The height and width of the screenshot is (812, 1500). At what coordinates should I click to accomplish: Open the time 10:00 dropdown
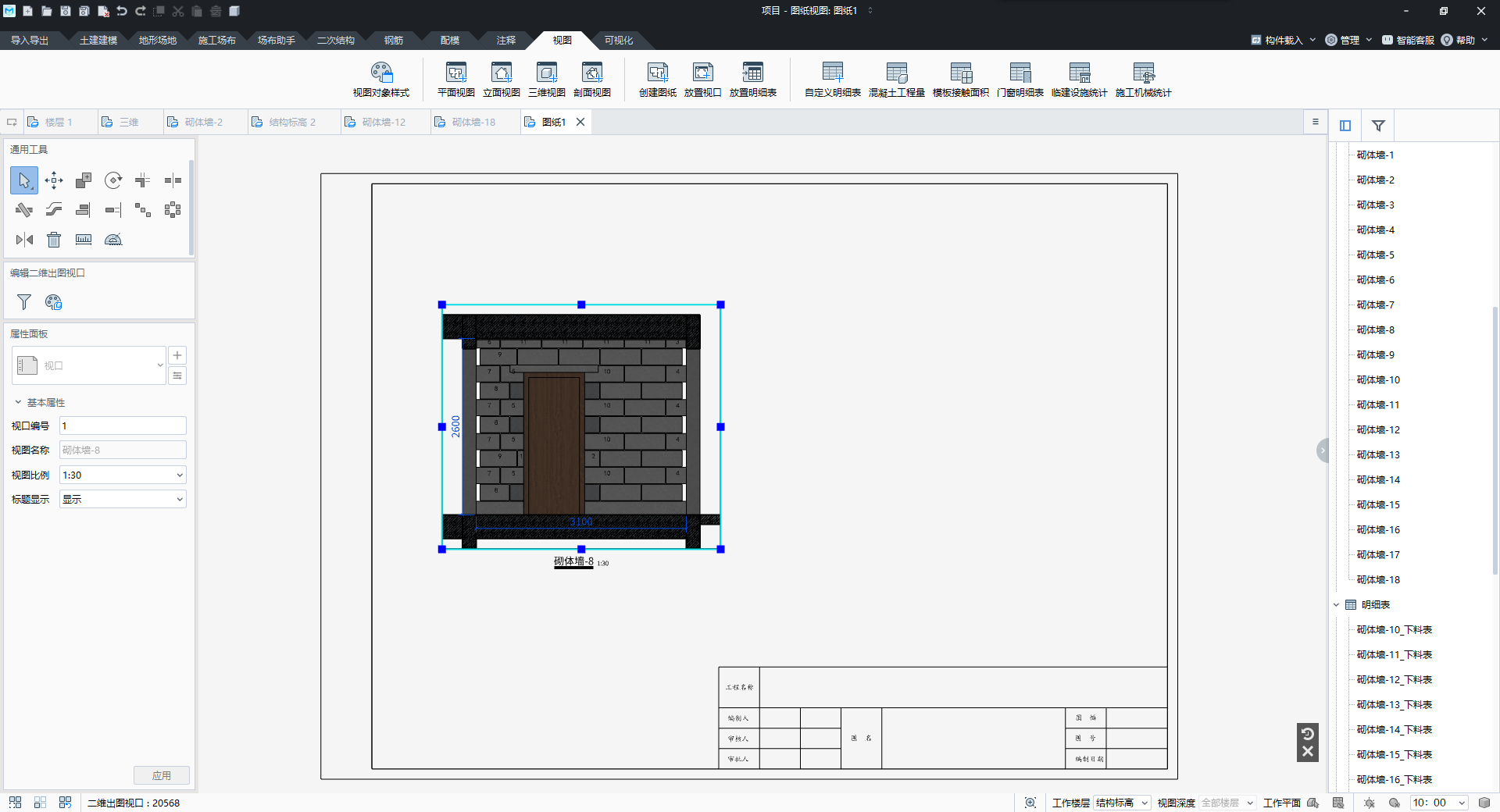1439,803
